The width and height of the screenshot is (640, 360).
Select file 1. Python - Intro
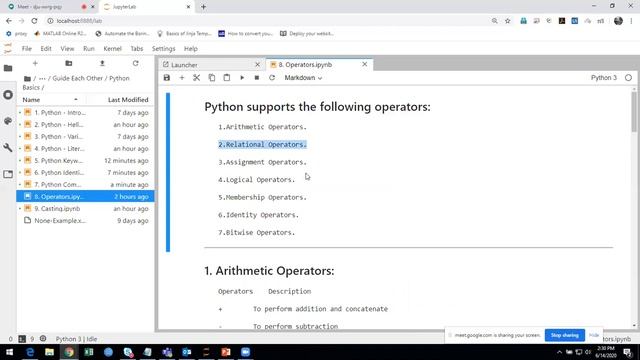[x=85, y=112]
